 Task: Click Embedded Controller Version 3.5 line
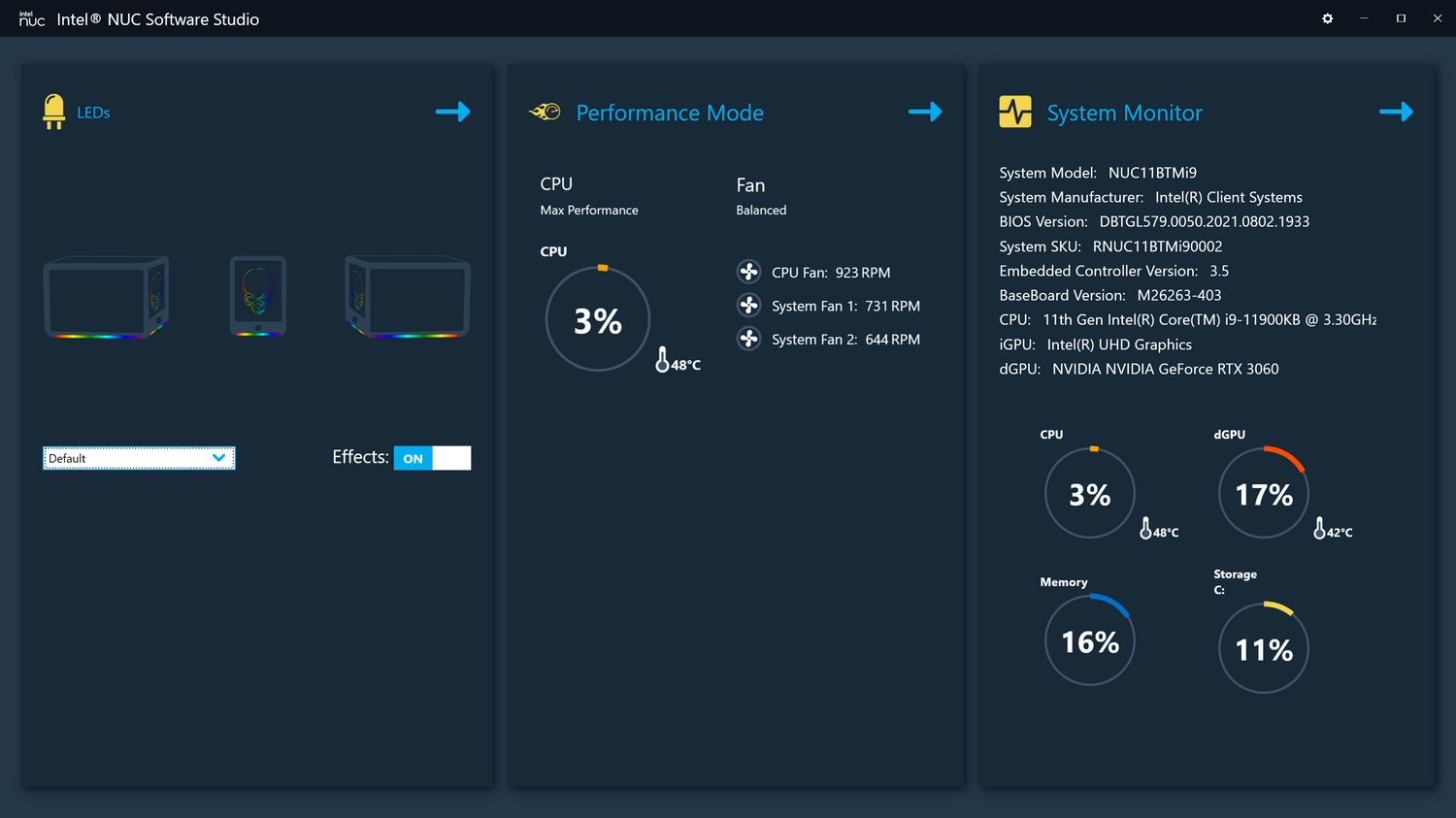(x=1113, y=271)
